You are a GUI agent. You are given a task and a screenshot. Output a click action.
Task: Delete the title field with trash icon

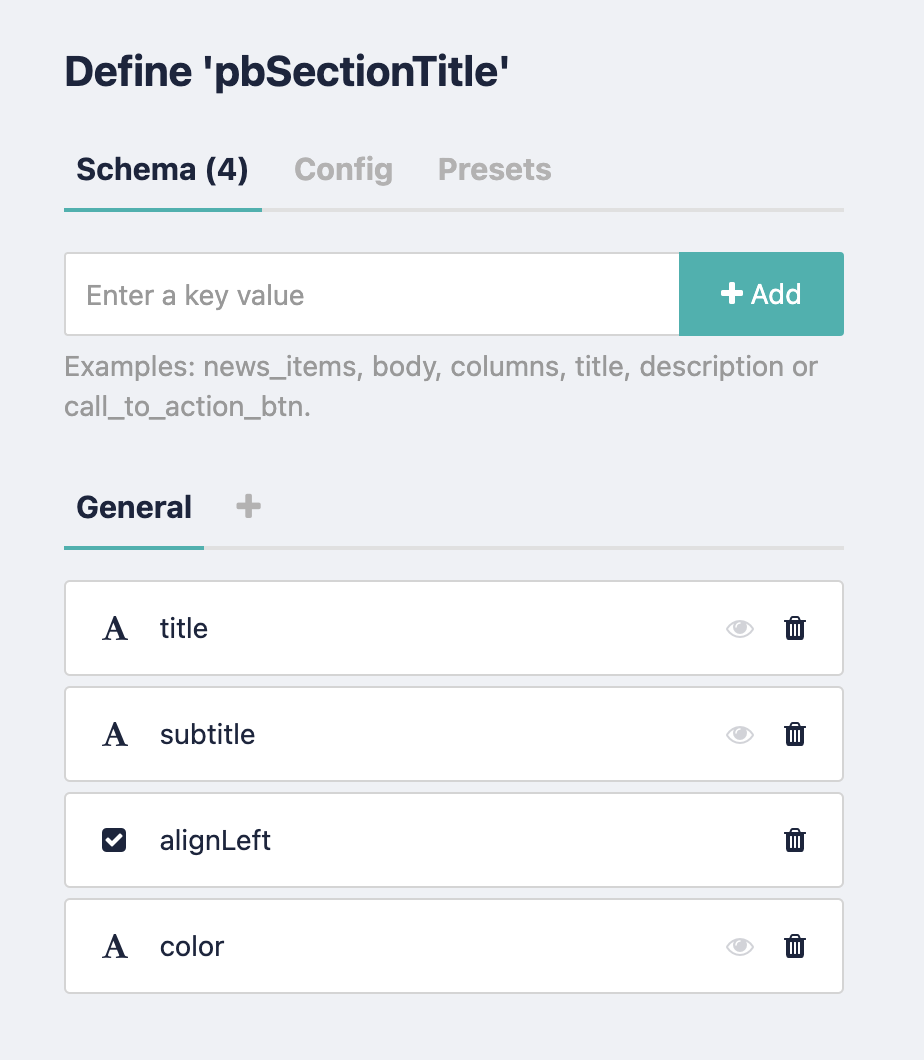[795, 629]
